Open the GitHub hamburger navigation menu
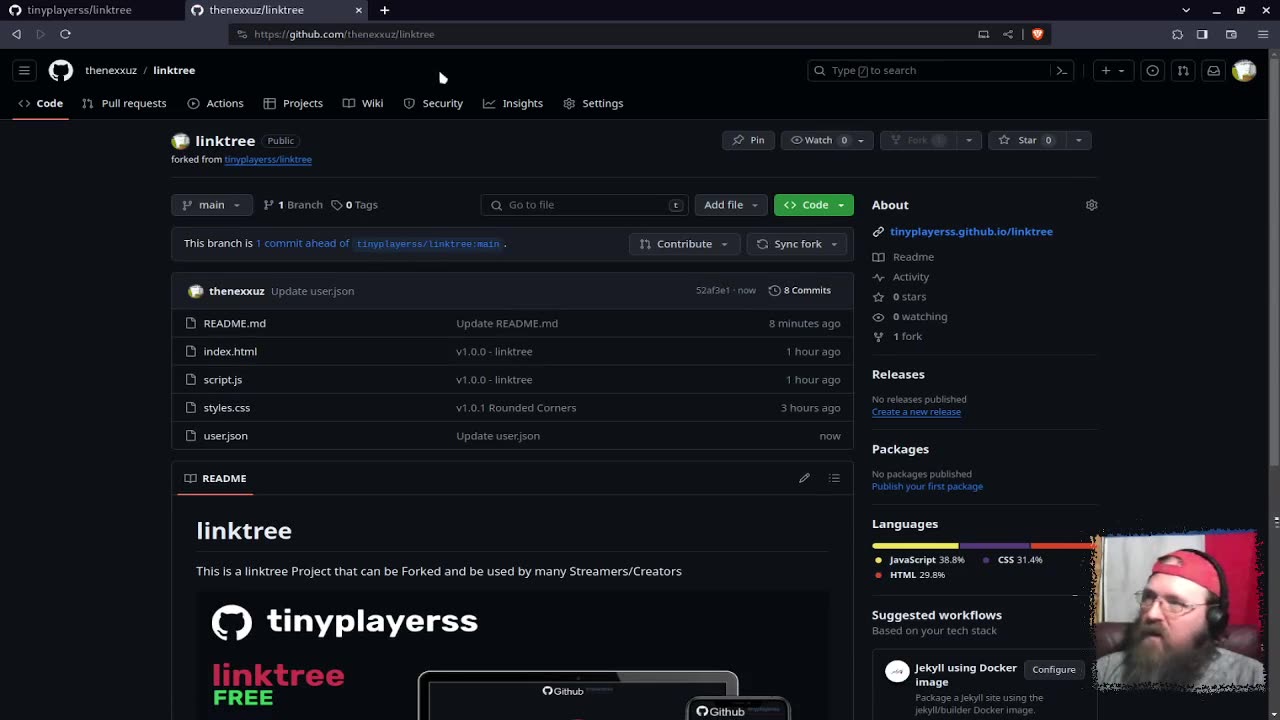 point(24,70)
